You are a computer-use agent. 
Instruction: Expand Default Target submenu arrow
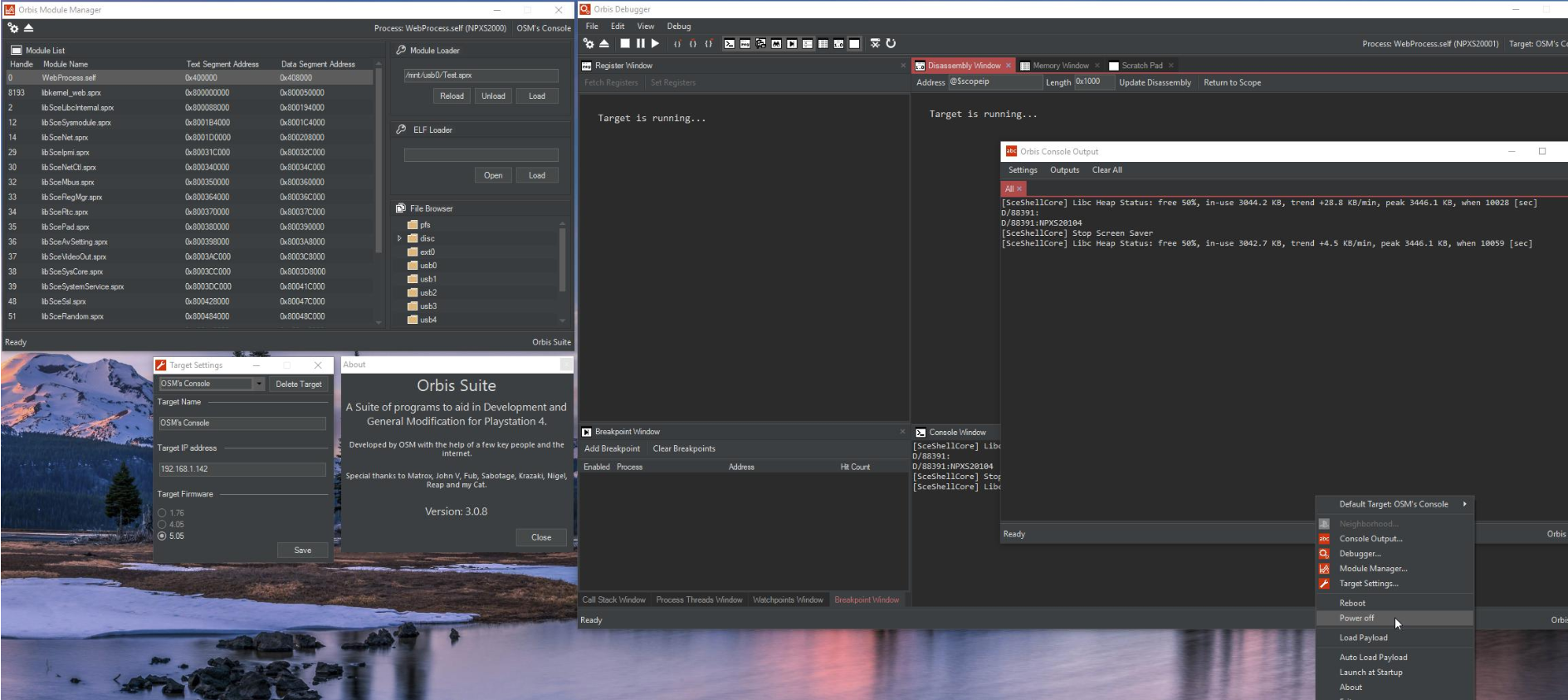pos(1464,504)
